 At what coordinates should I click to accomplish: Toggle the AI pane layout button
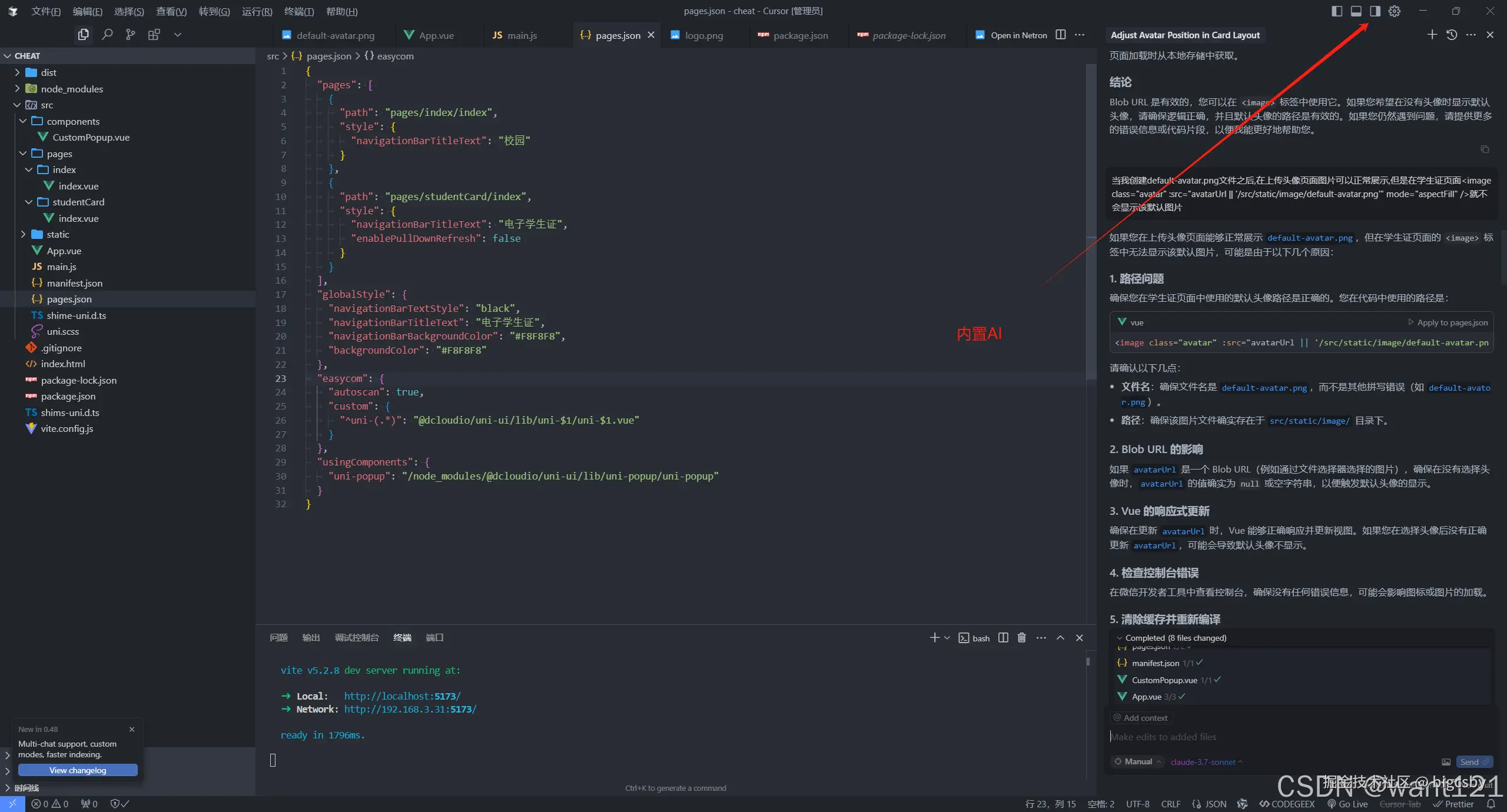pyautogui.click(x=1375, y=11)
